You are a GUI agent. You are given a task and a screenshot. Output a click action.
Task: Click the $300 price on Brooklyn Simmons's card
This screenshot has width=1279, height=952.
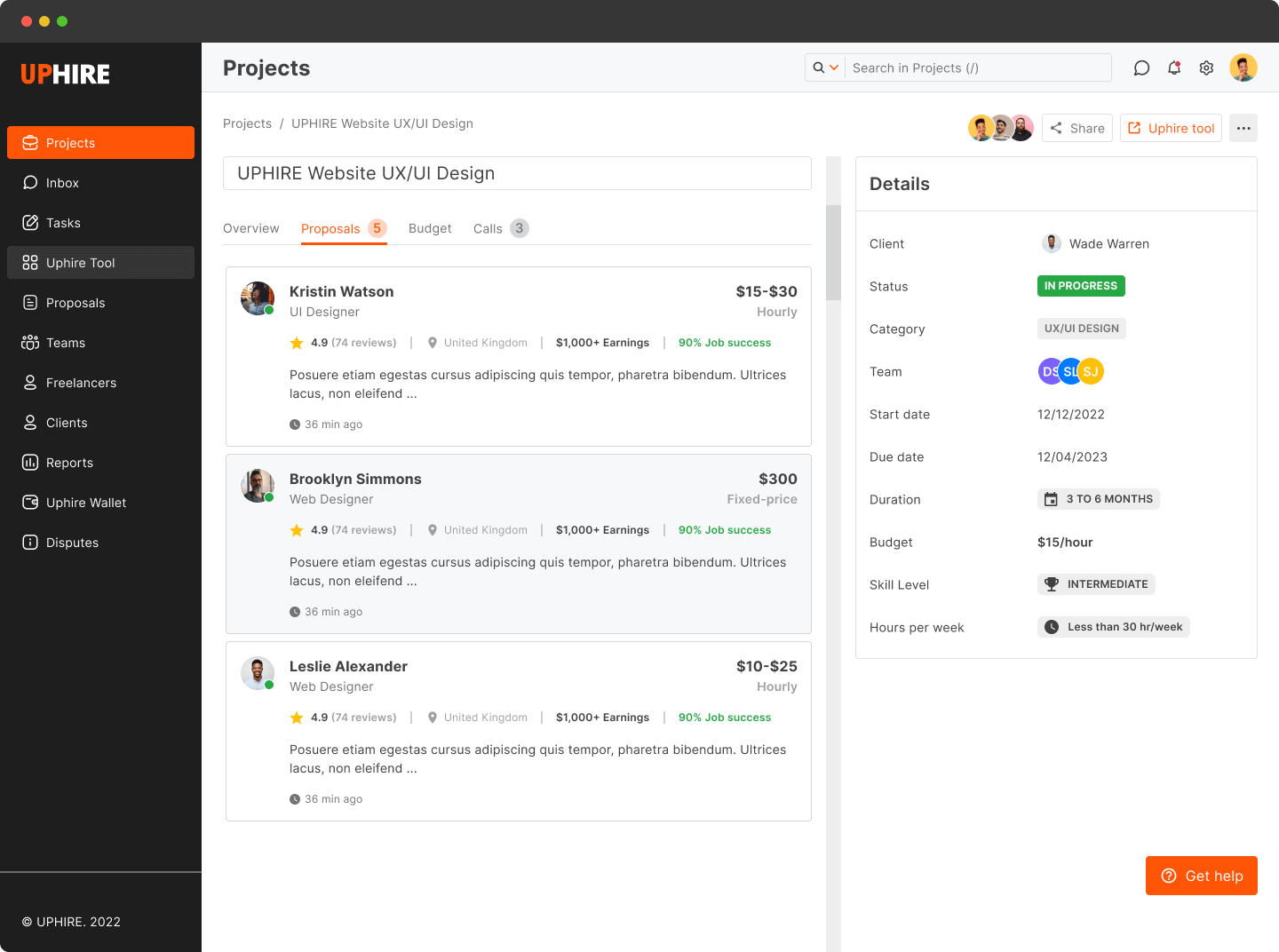(x=778, y=479)
